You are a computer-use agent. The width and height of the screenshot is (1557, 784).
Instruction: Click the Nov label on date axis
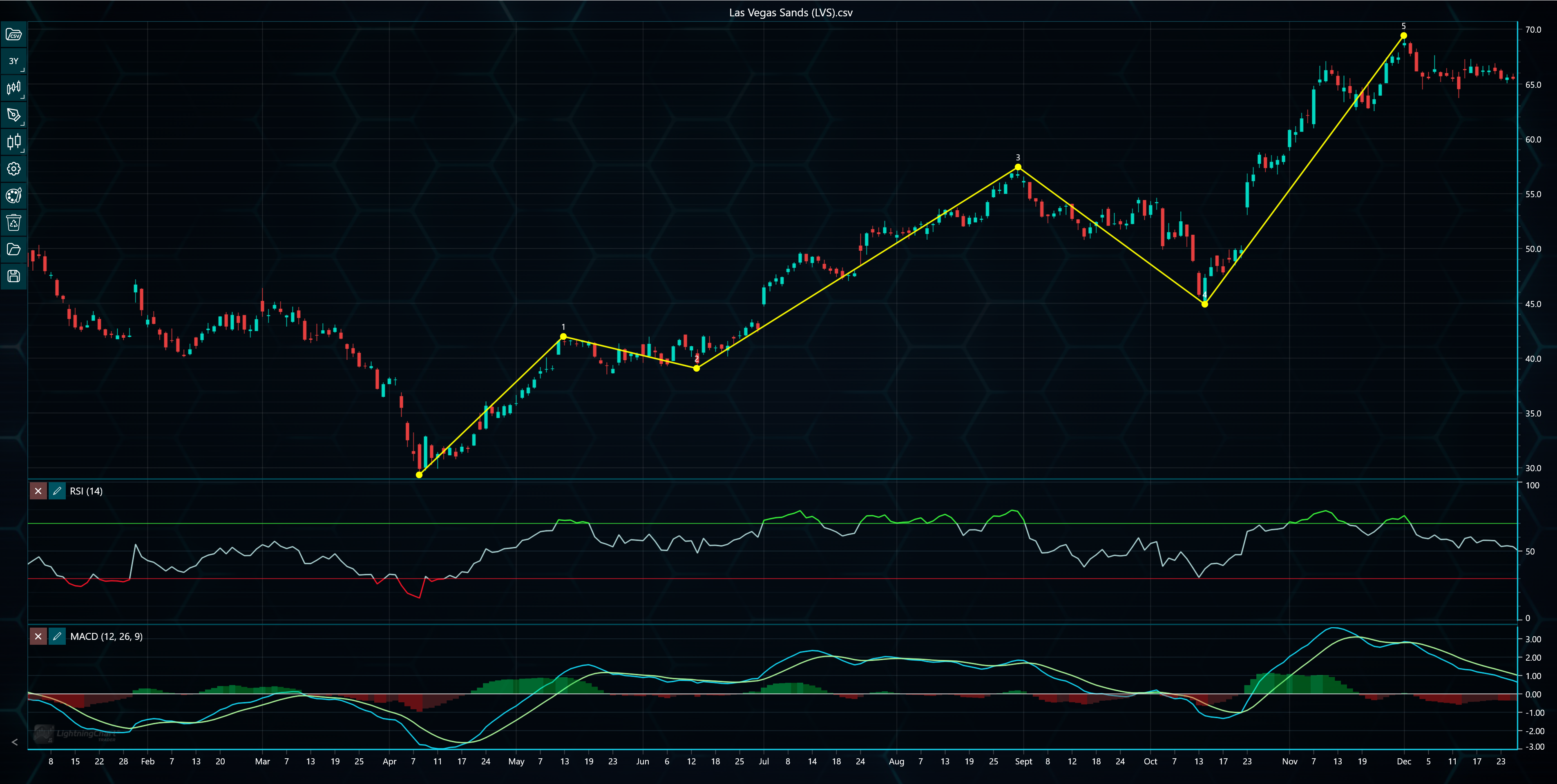[1289, 762]
